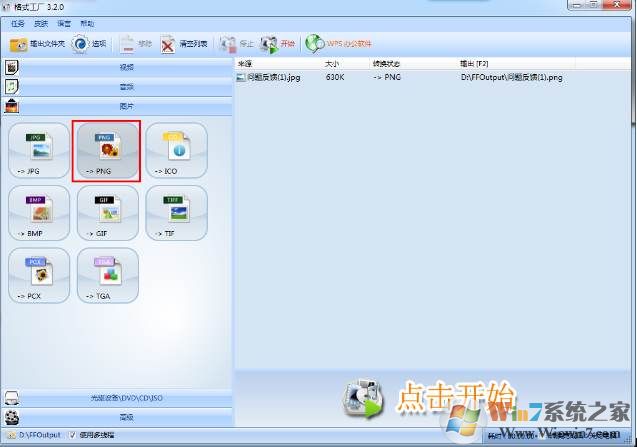Click the D:\FFOutput\问题反馈(1).png output path
Image resolution: width=637 pixels, height=447 pixels.
pos(511,77)
